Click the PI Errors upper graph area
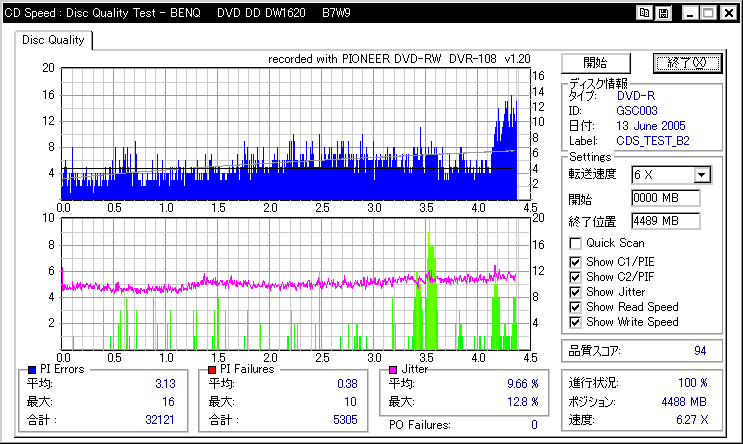This screenshot has height=444, width=743. [295, 134]
